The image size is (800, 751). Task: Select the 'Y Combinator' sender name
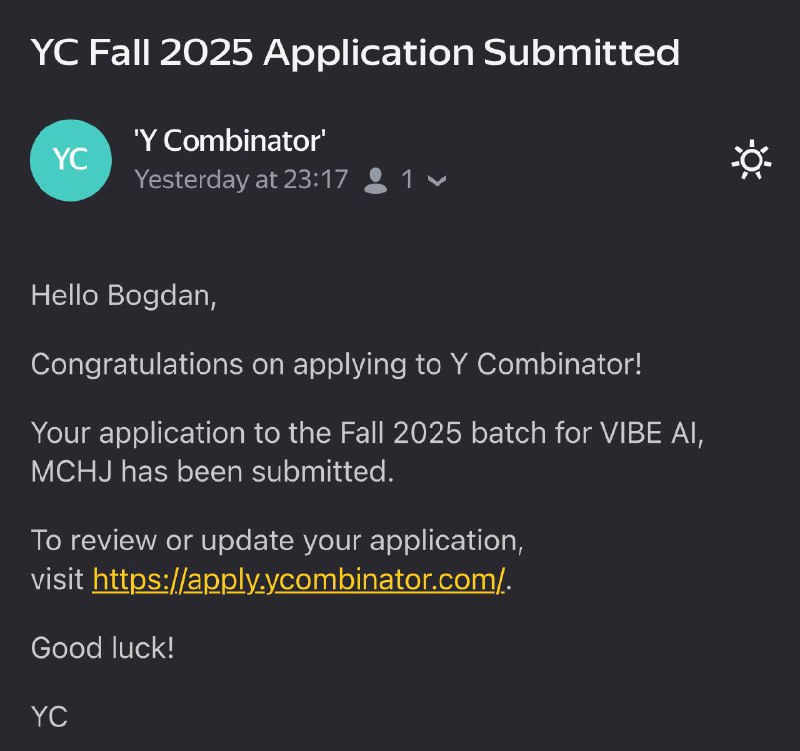229,141
